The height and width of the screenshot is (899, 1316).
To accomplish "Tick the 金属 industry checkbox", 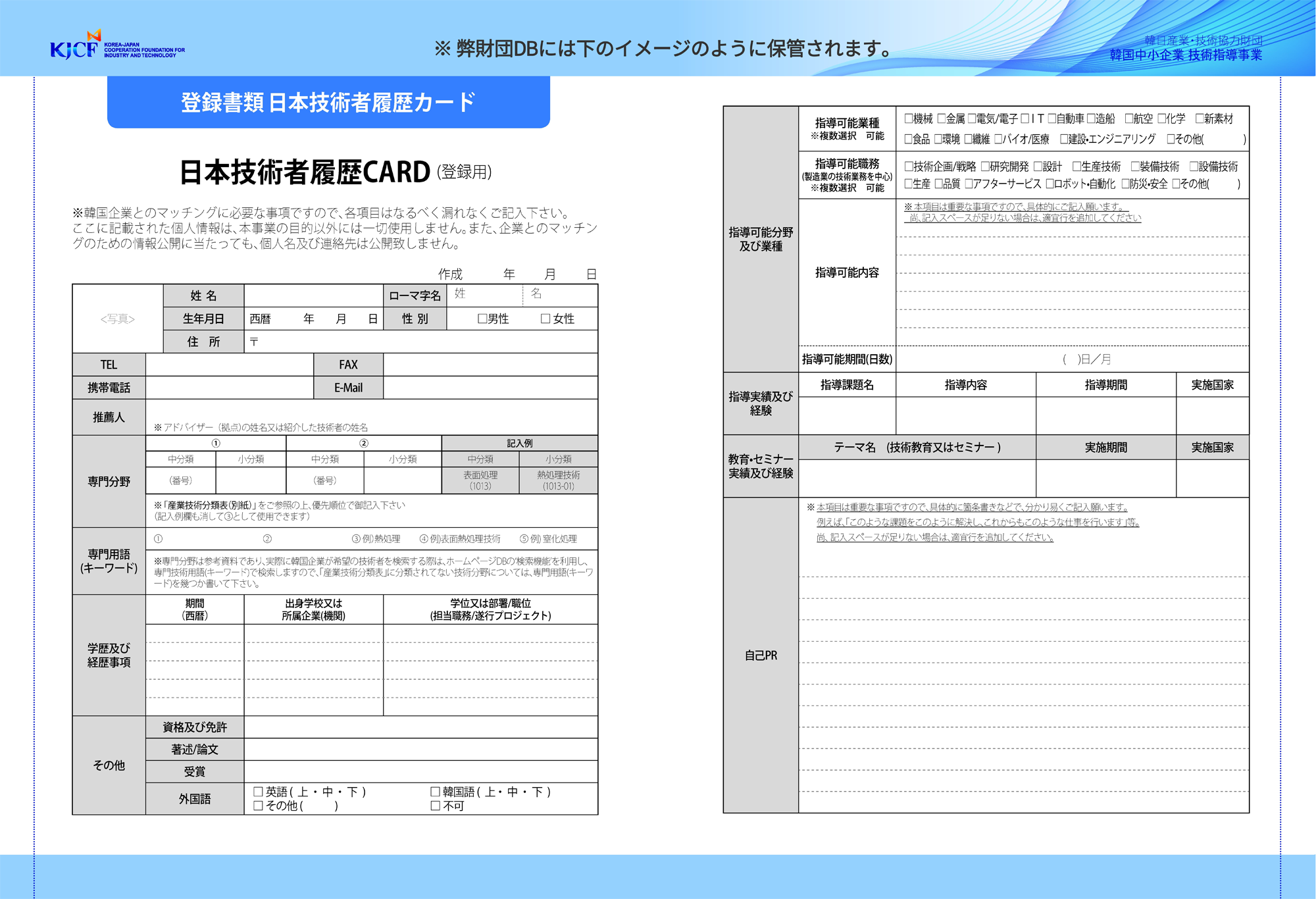I will [x=942, y=118].
